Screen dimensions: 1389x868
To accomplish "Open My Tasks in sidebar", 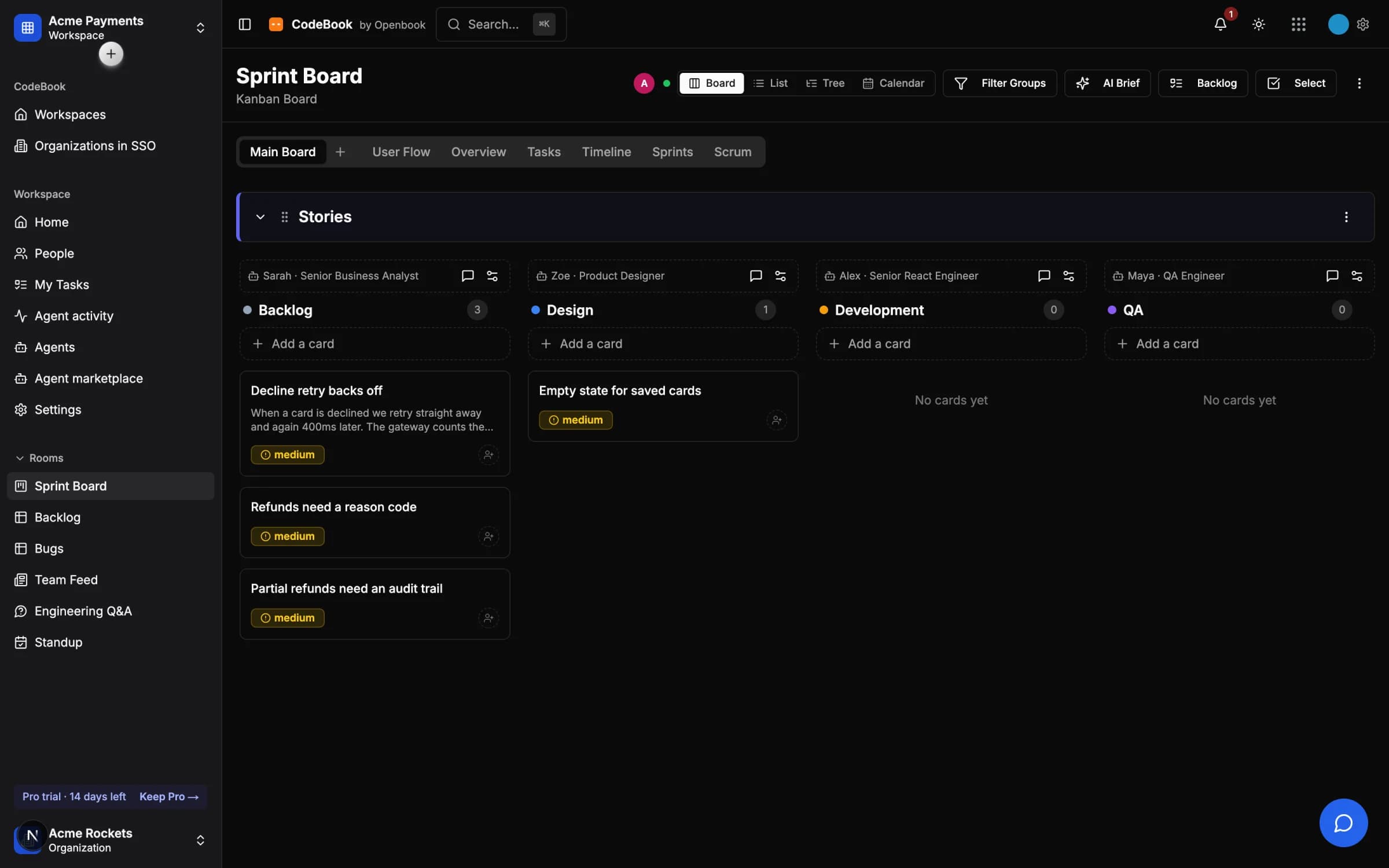I will point(110,285).
